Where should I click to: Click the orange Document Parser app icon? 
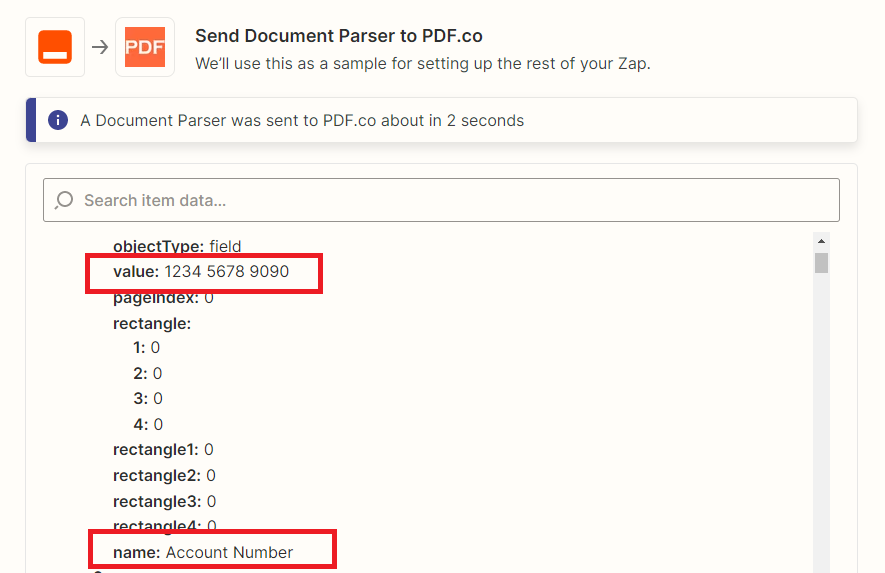[x=55, y=47]
